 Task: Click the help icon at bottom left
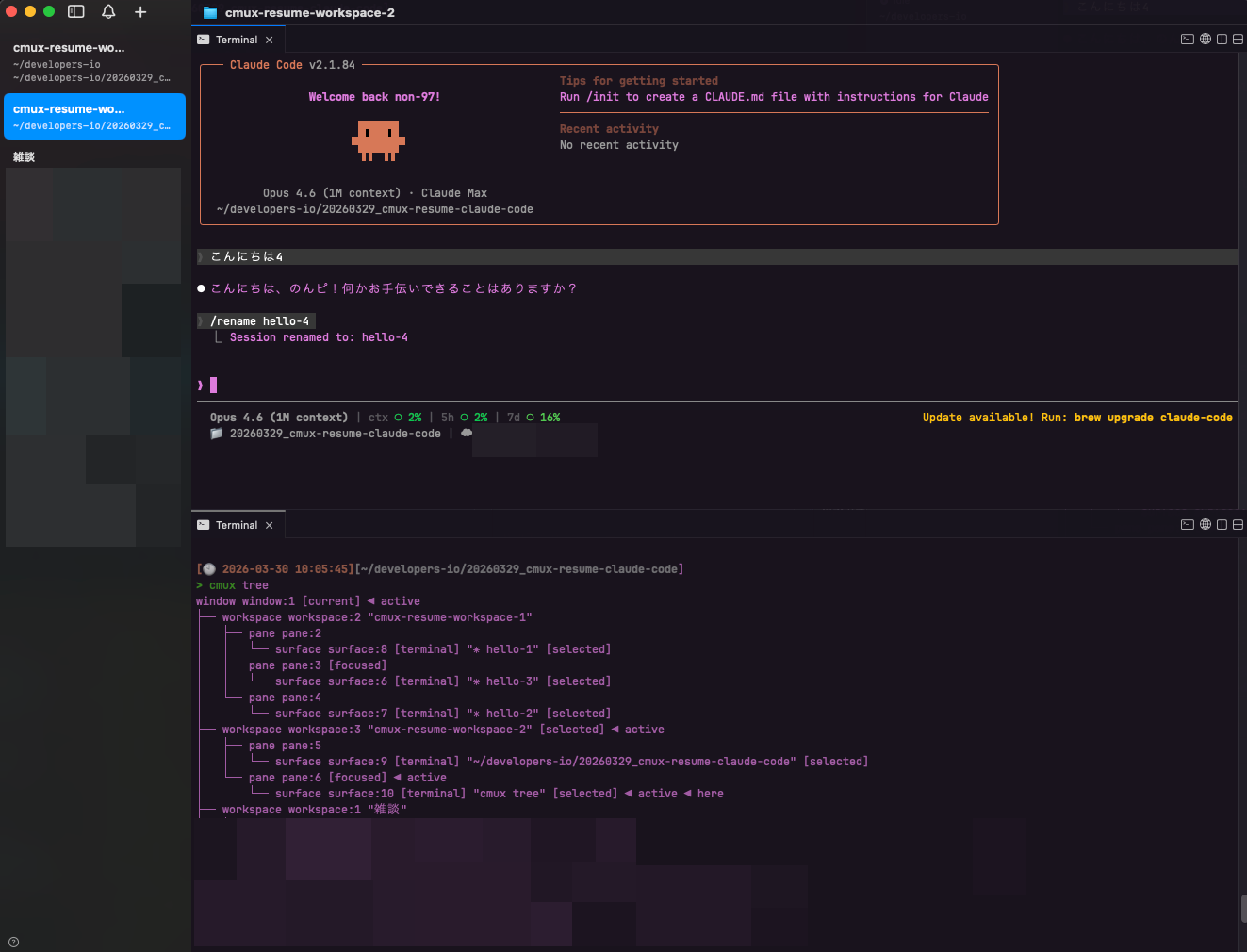point(13,941)
